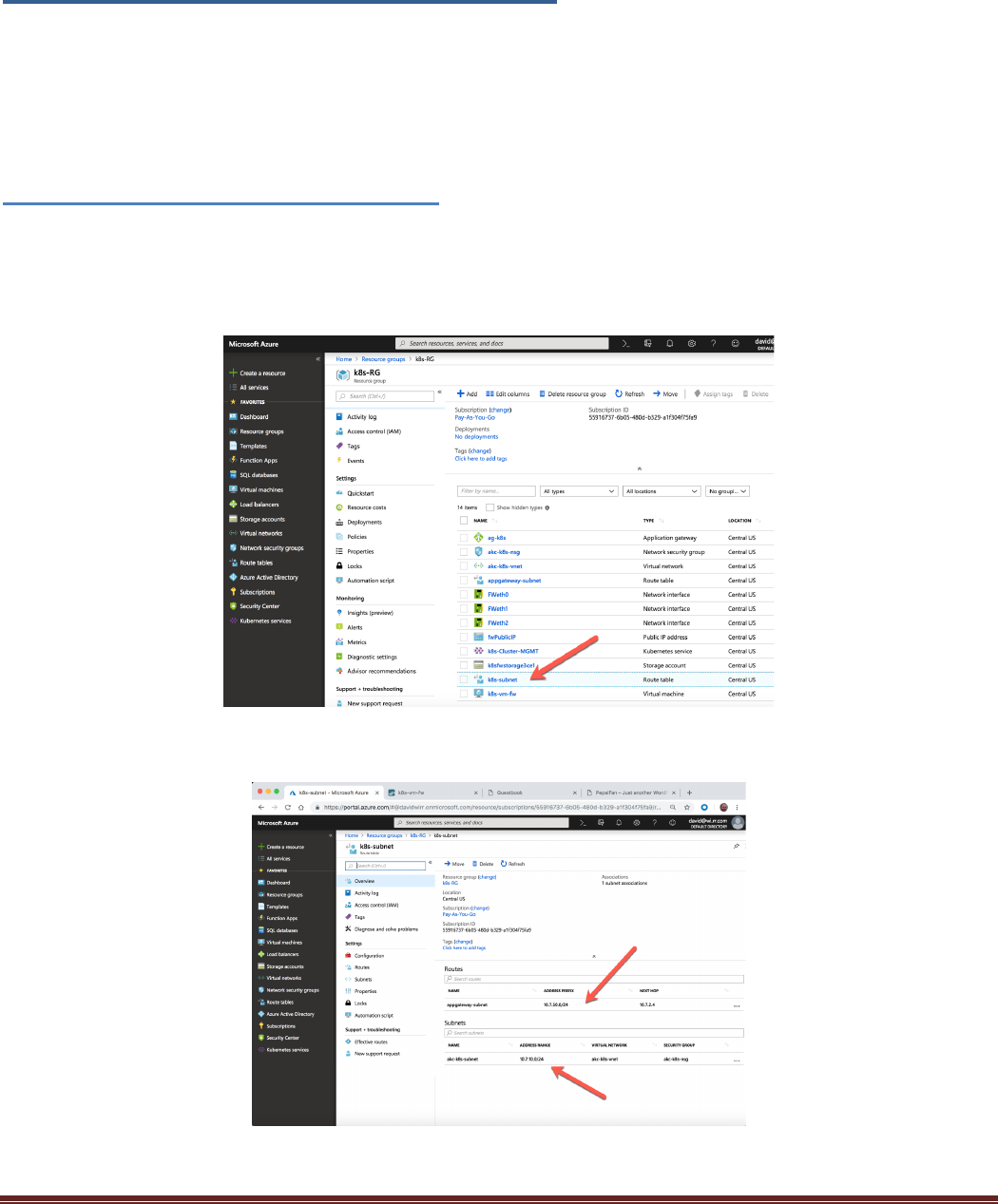Image resolution: width=998 pixels, height=1204 pixels.
Task: Open Virtual networks in k8s-RG sidebar
Action: (x=256, y=533)
